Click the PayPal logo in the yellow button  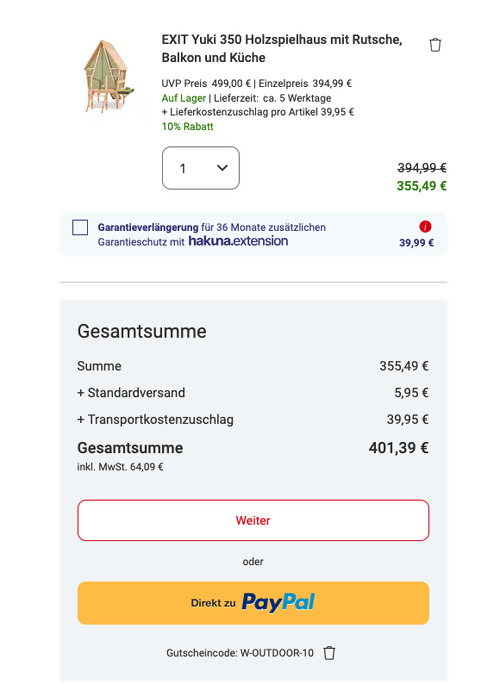tap(278, 603)
